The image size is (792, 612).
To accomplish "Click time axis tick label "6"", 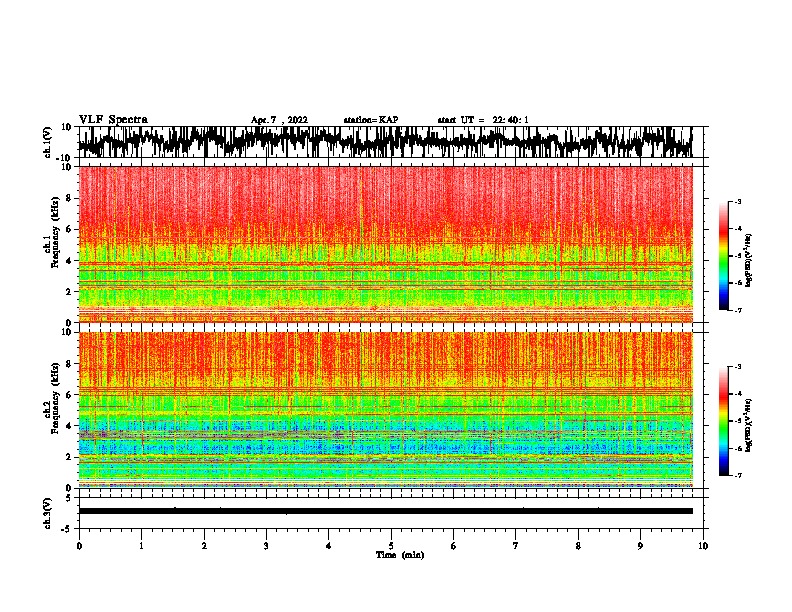I will [454, 546].
